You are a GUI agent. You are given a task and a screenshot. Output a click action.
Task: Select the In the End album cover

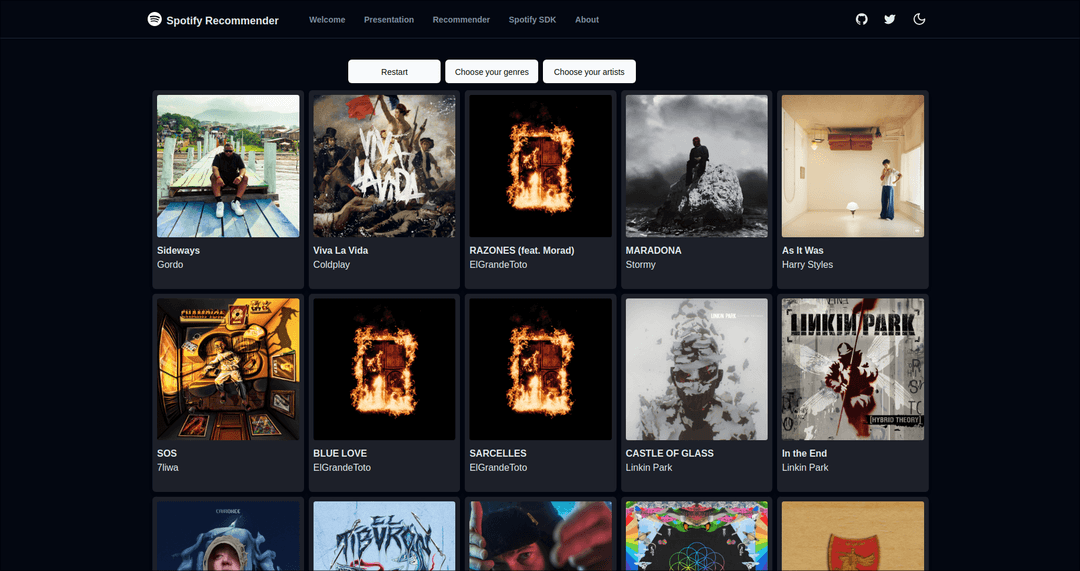click(x=853, y=369)
